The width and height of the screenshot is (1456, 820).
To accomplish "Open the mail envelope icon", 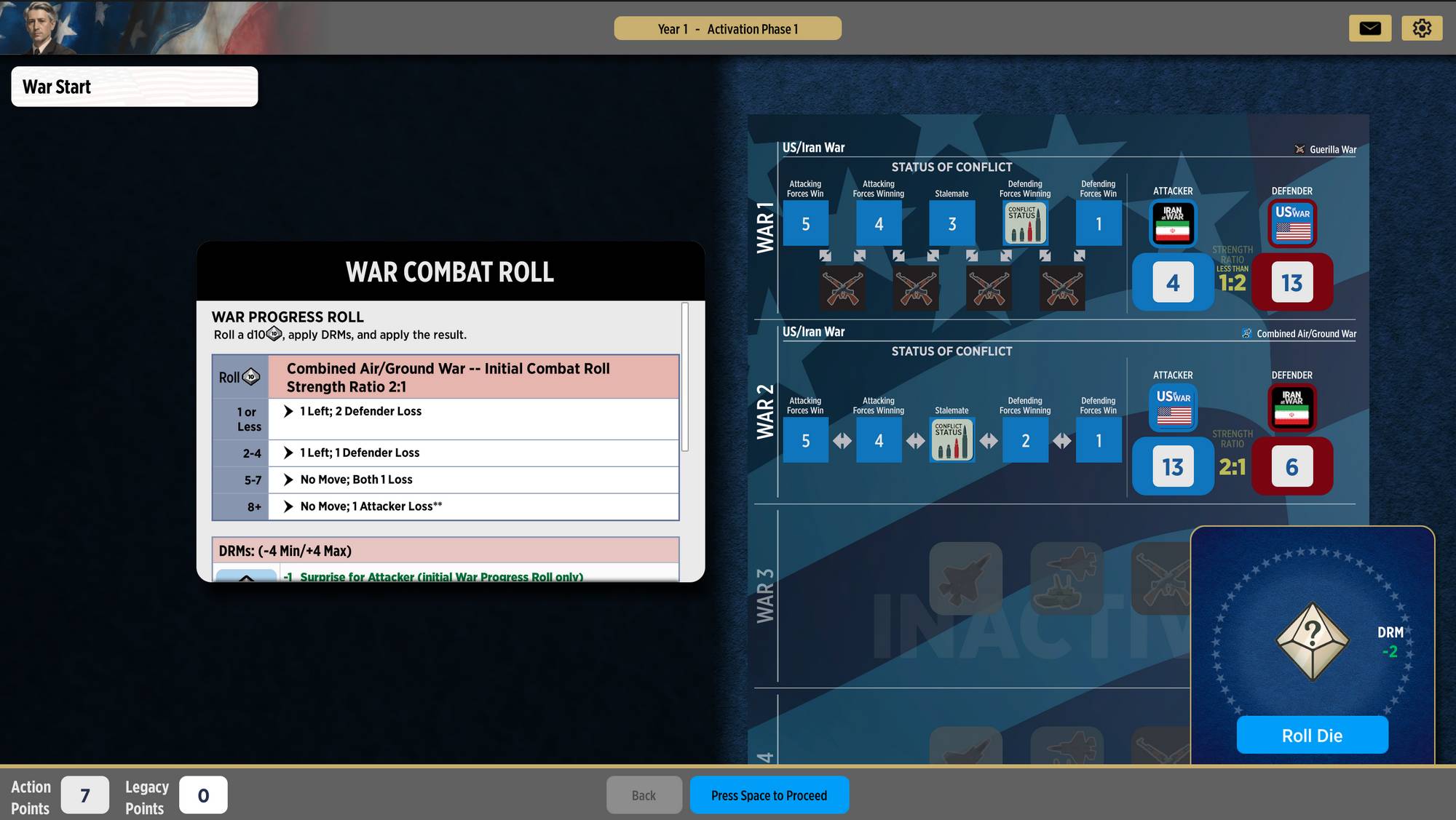I will pos(1369,28).
